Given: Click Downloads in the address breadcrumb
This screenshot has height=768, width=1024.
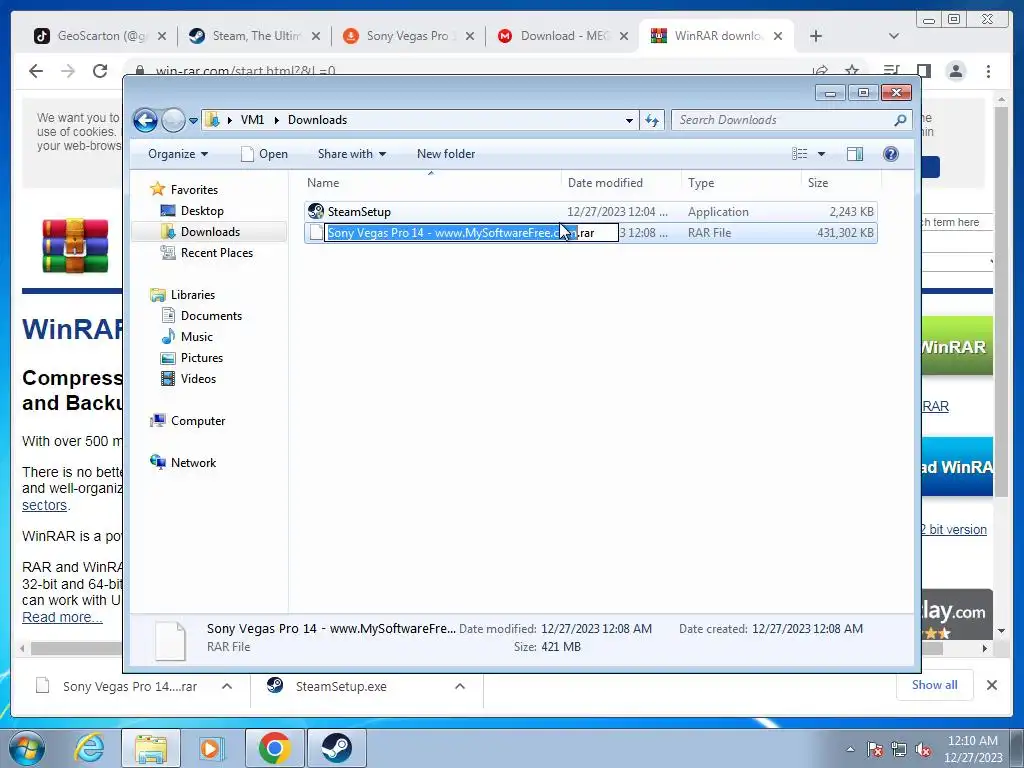Looking at the screenshot, I should click(x=317, y=120).
